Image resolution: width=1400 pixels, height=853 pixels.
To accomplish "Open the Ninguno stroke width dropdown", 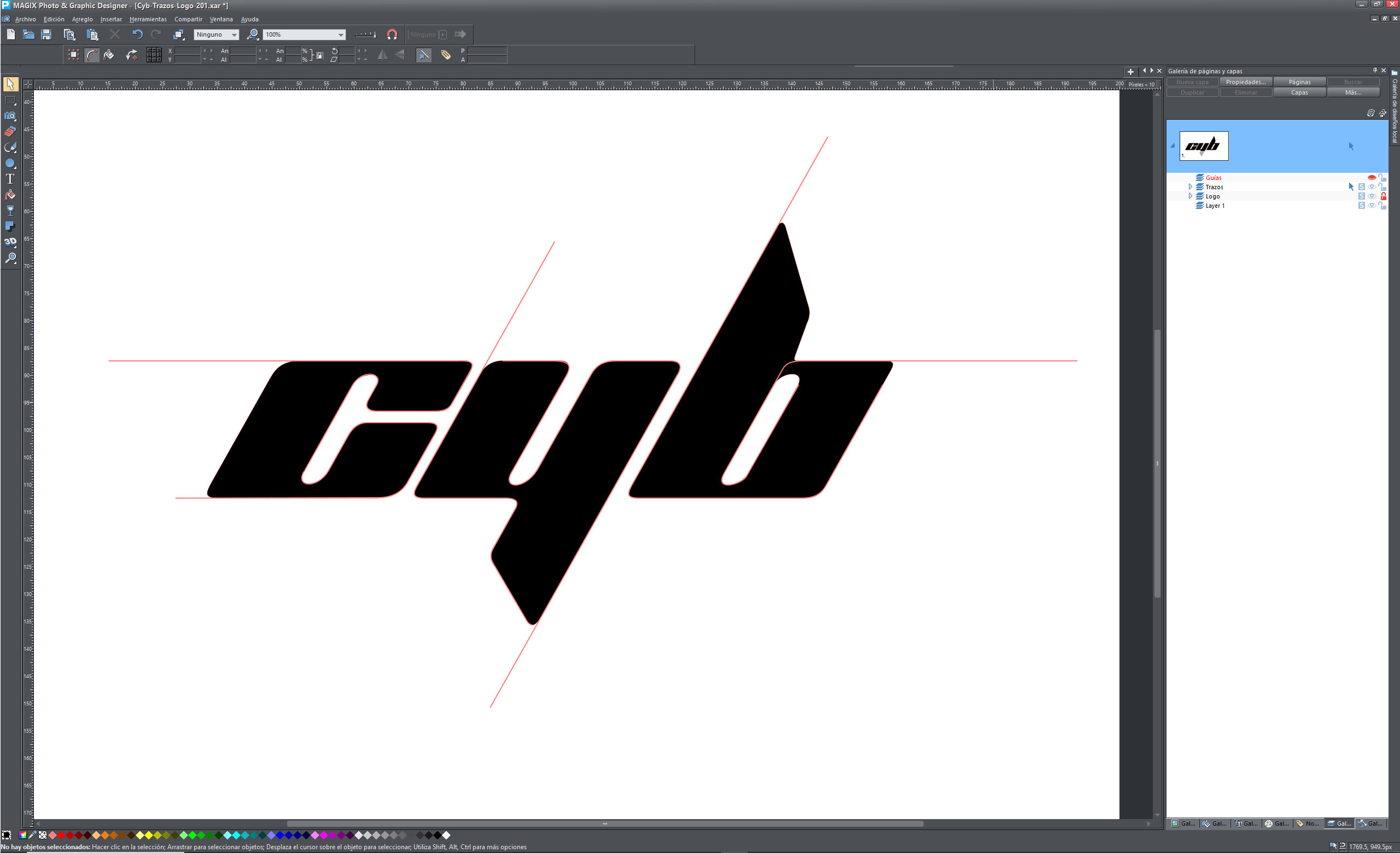I will pos(234,34).
